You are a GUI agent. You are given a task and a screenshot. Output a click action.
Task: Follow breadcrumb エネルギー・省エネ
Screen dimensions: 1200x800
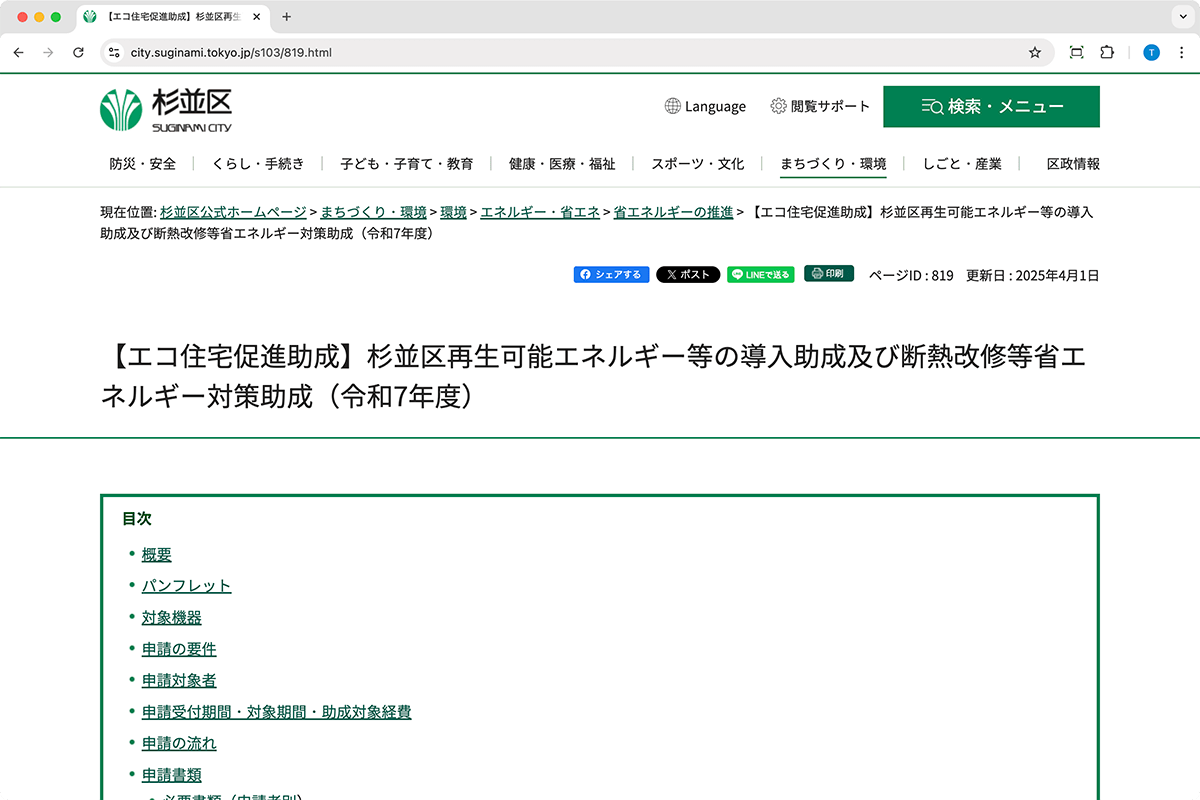point(540,212)
